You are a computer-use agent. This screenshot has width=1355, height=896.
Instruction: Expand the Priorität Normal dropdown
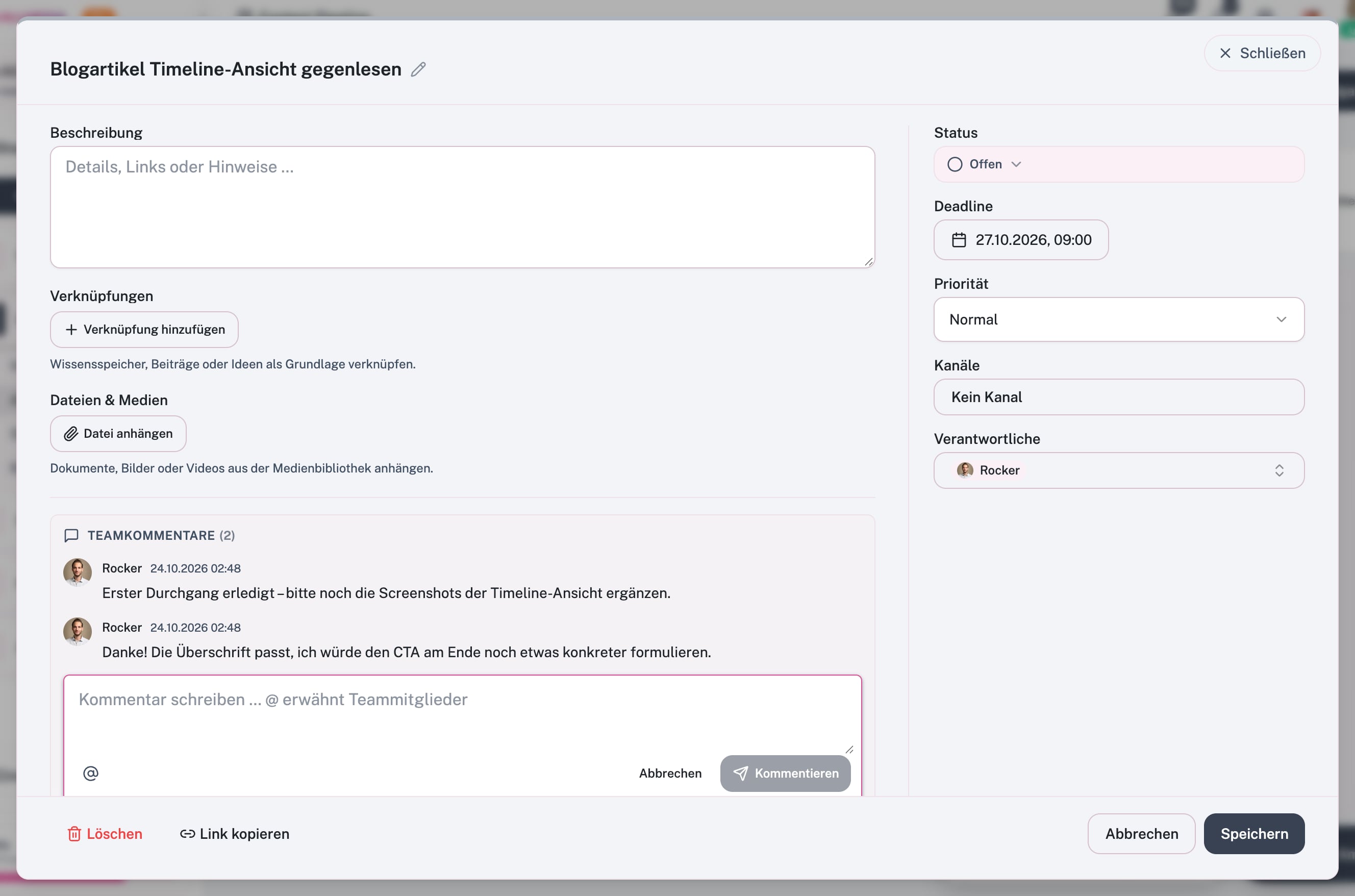point(1118,319)
